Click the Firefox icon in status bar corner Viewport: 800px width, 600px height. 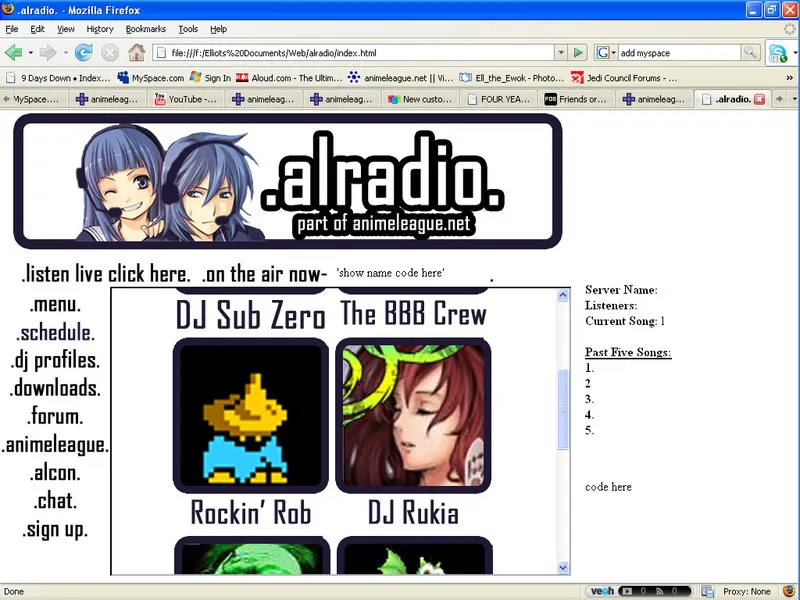click(789, 591)
